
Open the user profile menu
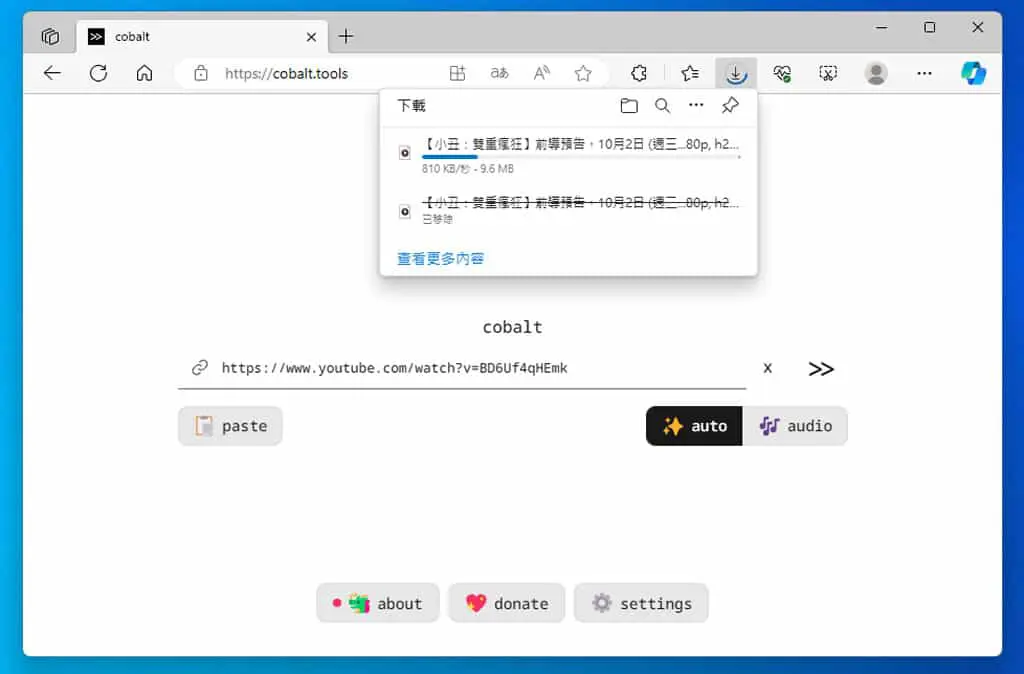[x=876, y=73]
